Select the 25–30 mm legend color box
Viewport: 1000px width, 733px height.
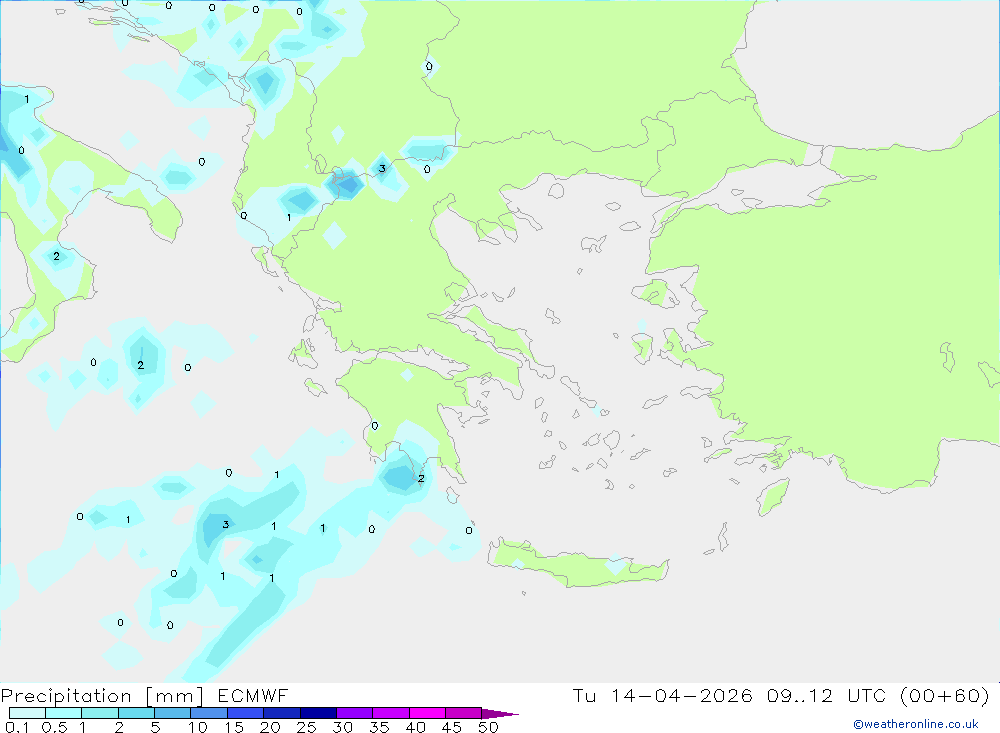318,713
